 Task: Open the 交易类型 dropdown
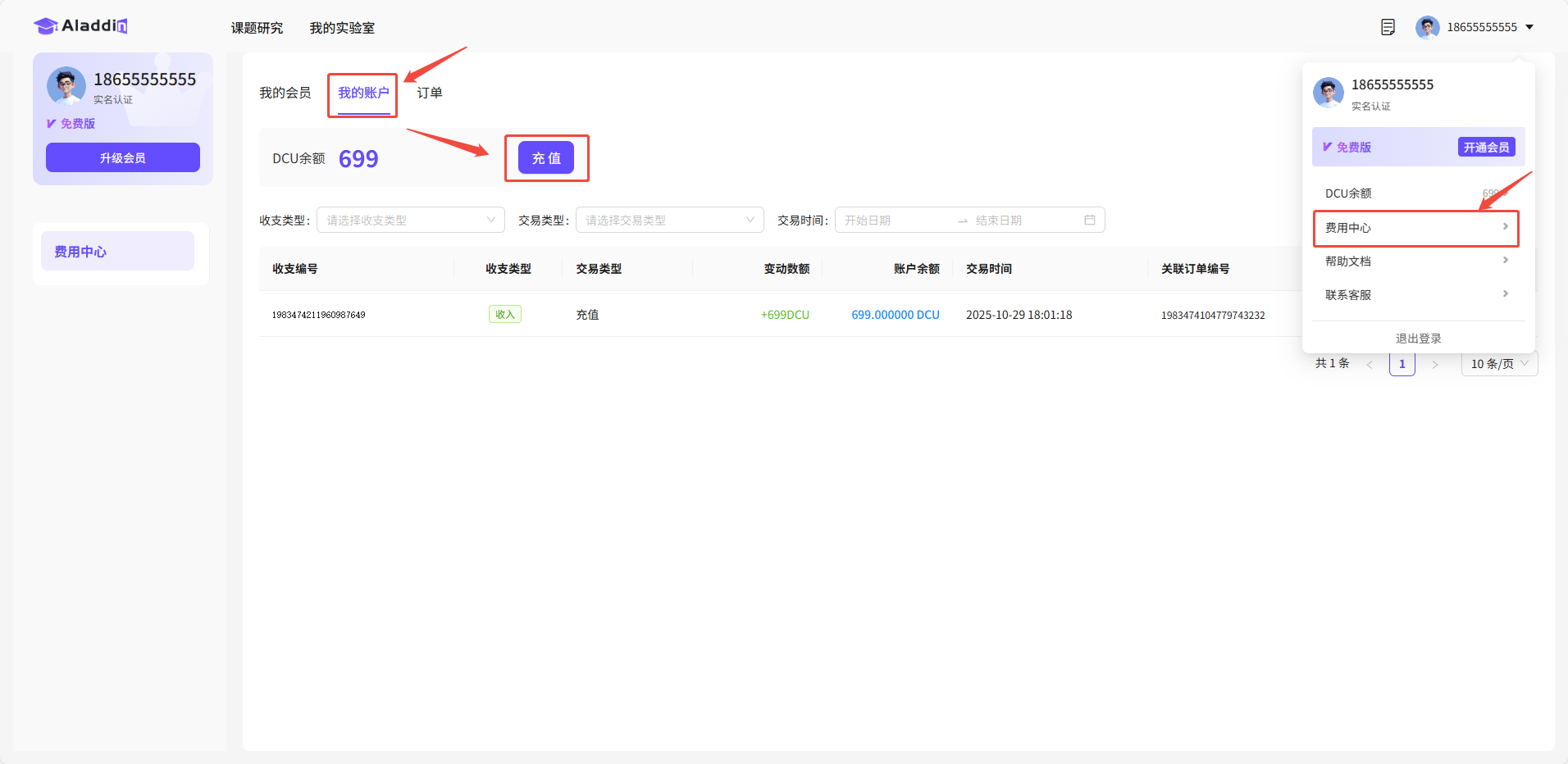click(669, 220)
